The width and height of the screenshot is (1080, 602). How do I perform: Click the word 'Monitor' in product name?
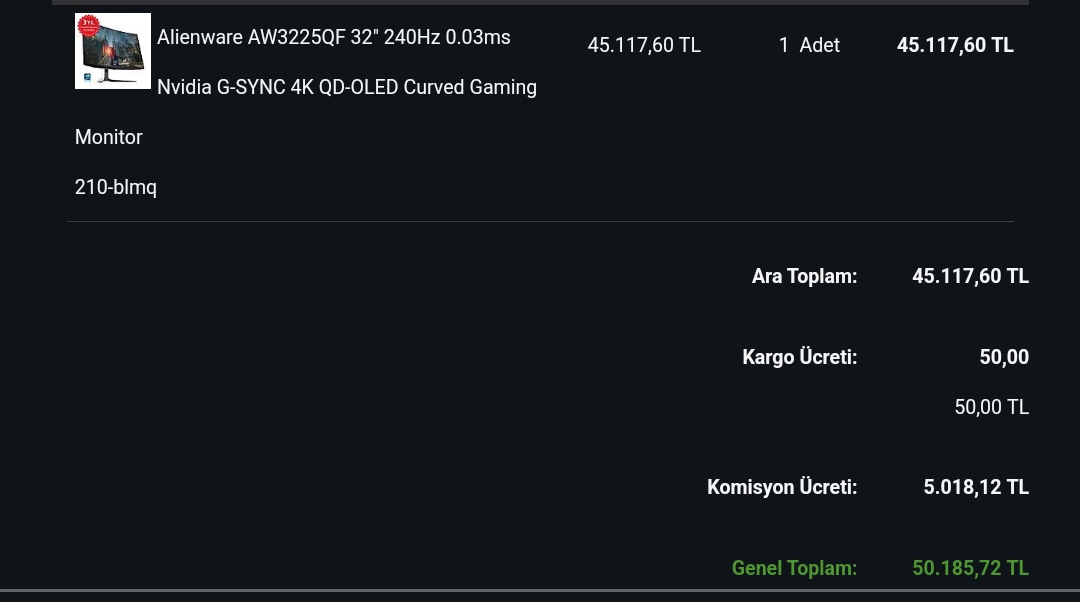pyautogui.click(x=108, y=137)
